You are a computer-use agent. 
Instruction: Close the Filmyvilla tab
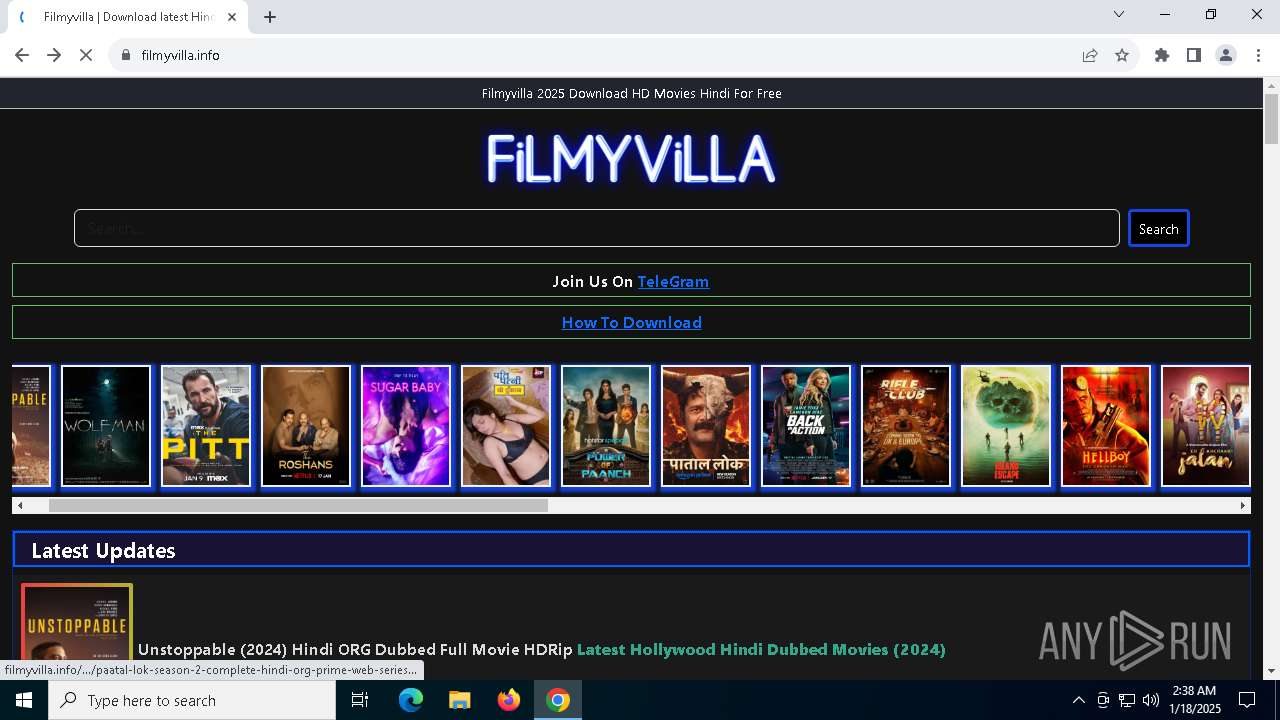tap(233, 17)
